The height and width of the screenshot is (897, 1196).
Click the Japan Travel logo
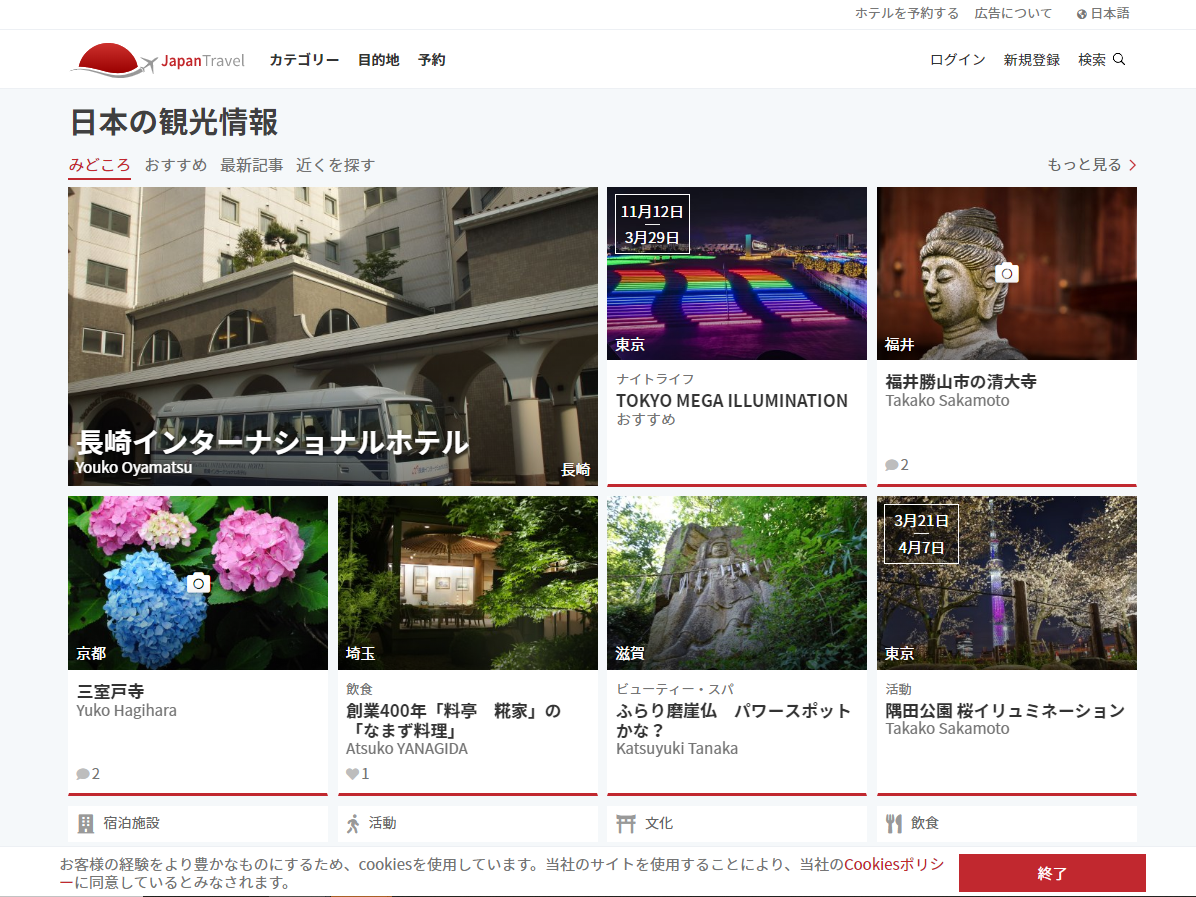tap(157, 59)
